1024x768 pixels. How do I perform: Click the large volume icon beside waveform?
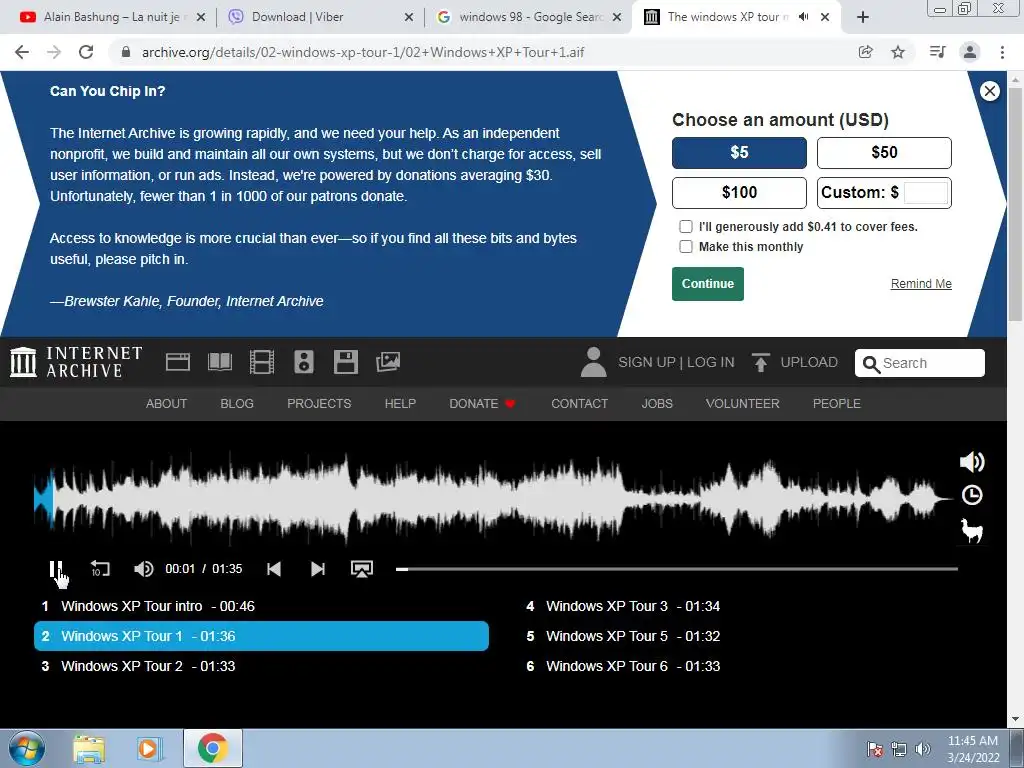point(972,462)
